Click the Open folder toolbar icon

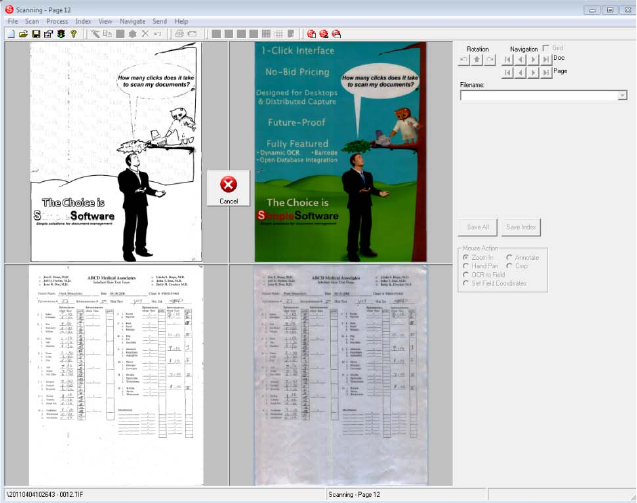click(24, 34)
